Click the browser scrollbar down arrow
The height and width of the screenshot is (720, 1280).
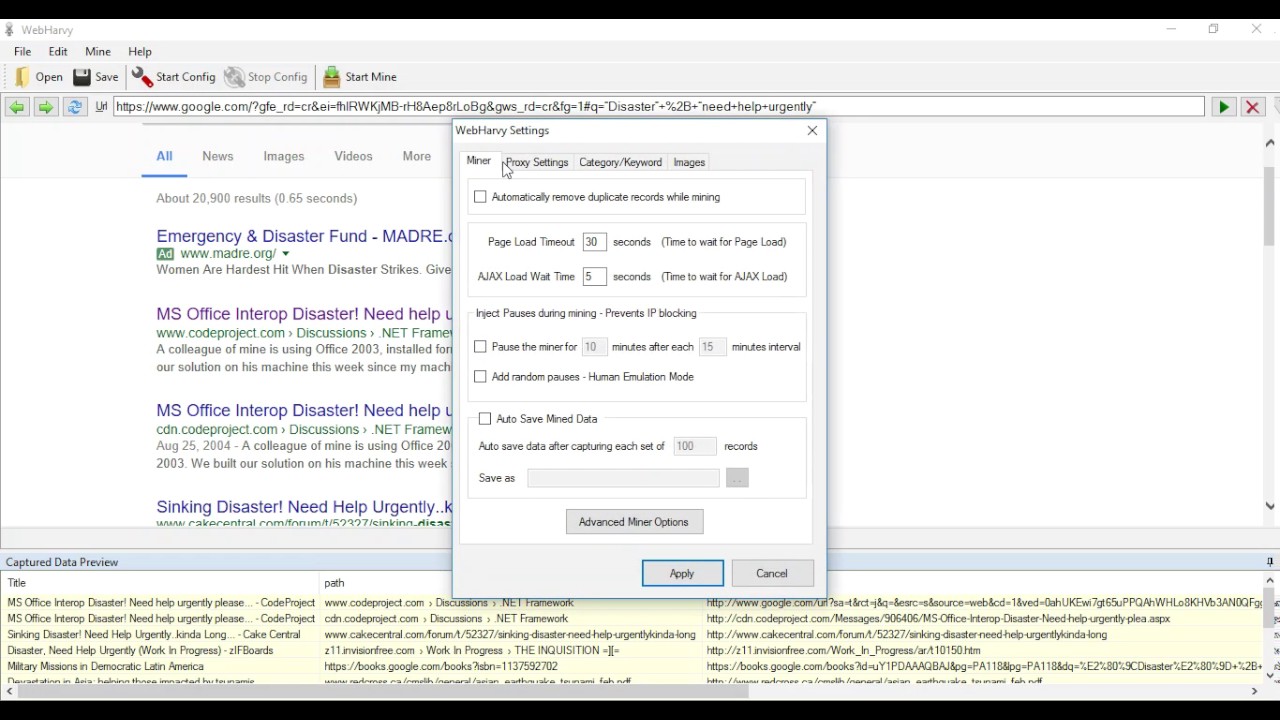pos(1270,507)
